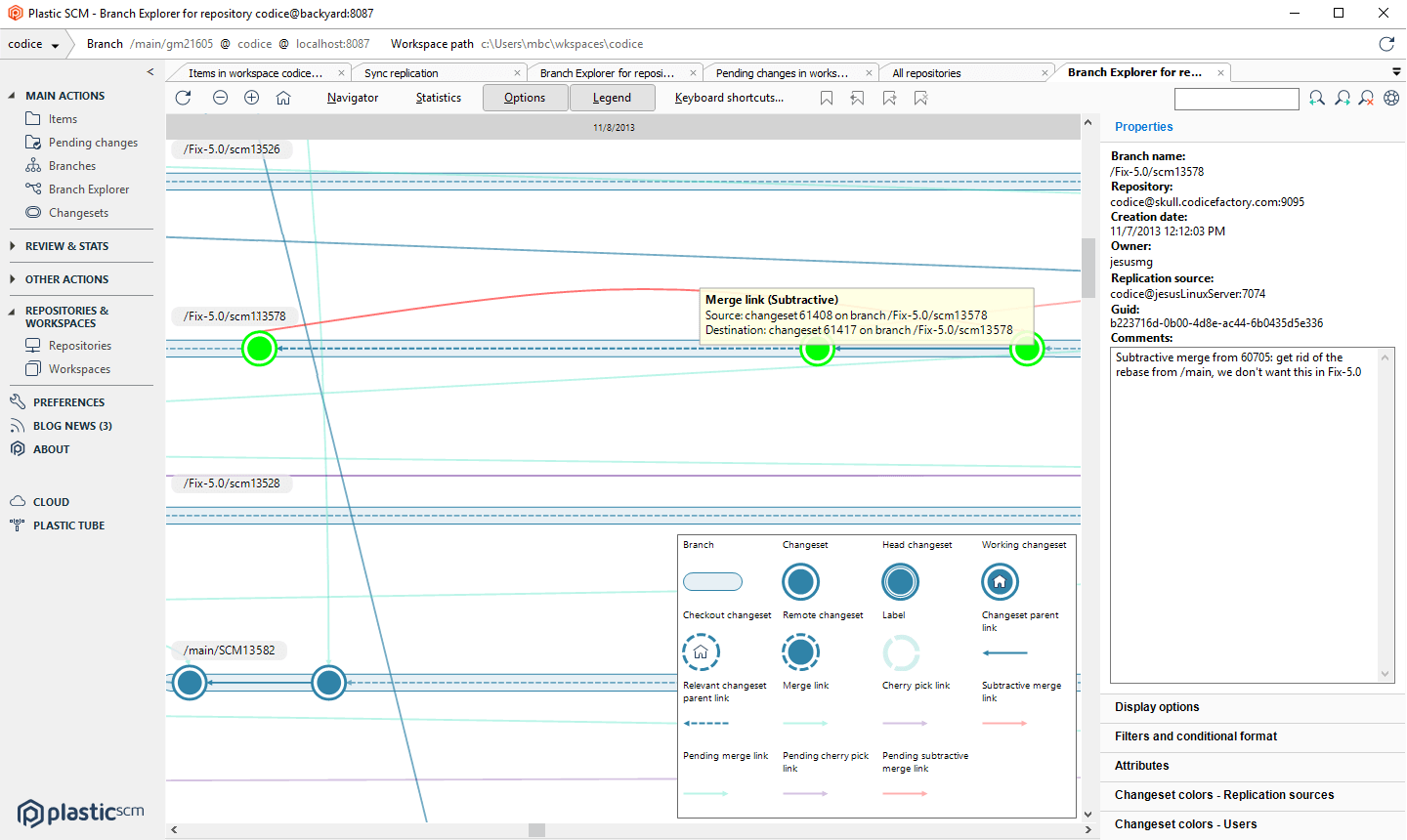Switch to Items in workspace codice tab
This screenshot has height=840, width=1407.
click(x=256, y=73)
